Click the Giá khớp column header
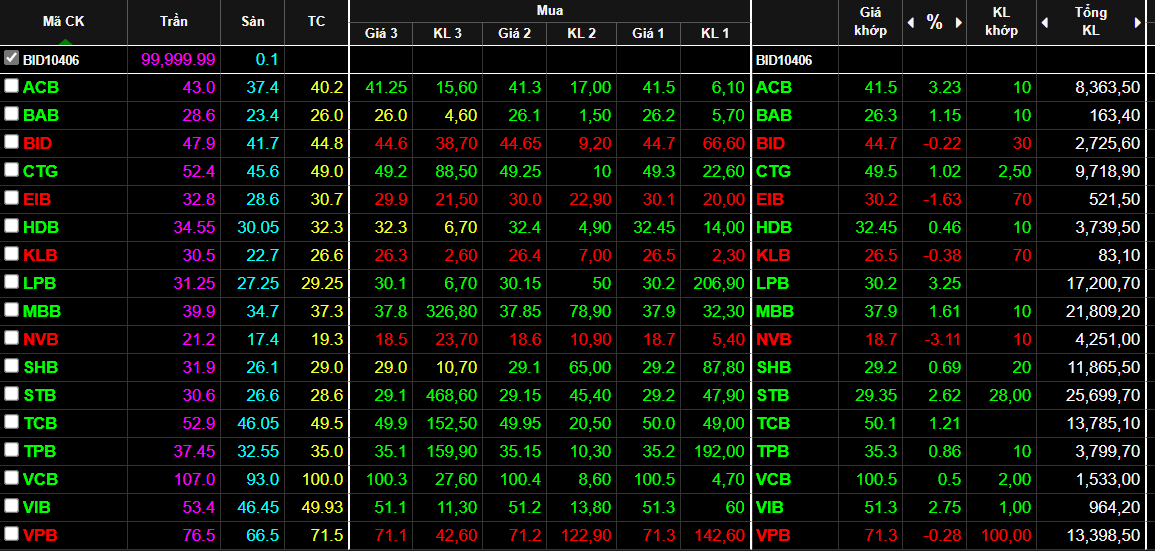Viewport: 1155px width, 551px height. [871, 22]
